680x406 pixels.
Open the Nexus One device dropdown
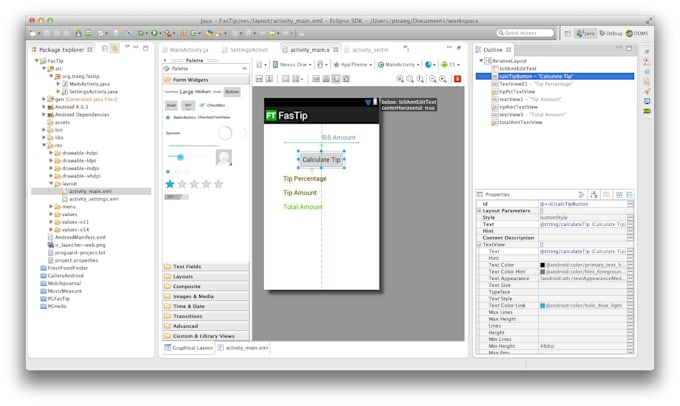[292, 64]
